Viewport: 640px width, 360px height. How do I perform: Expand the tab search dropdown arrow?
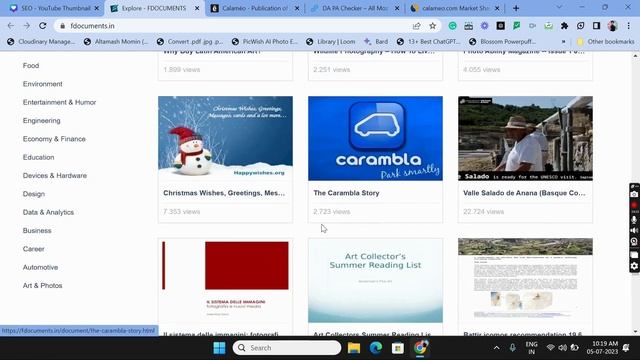coord(559,7)
